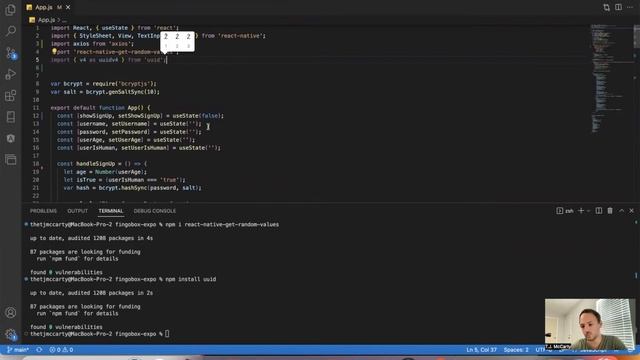
Task: Click the Open Changes icon in editor title bar
Action: tap(607, 7)
